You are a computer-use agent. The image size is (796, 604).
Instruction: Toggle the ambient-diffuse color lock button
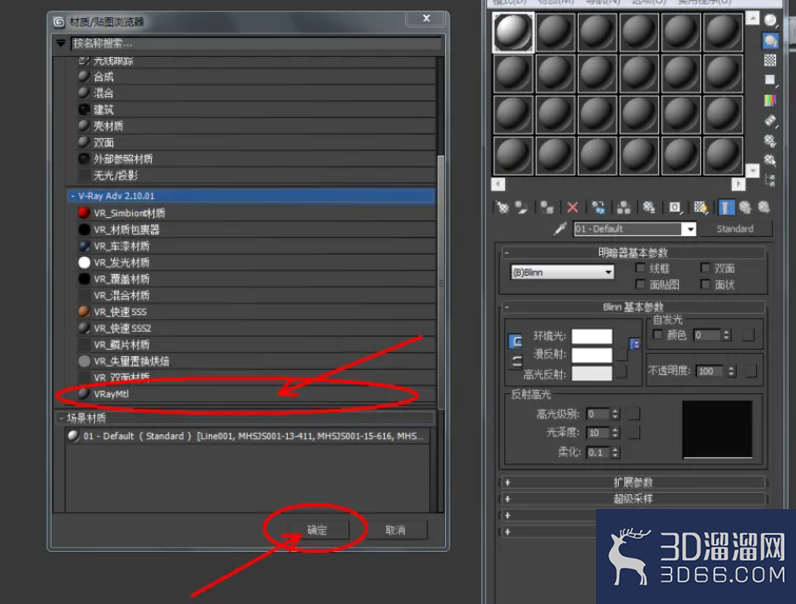click(515, 341)
